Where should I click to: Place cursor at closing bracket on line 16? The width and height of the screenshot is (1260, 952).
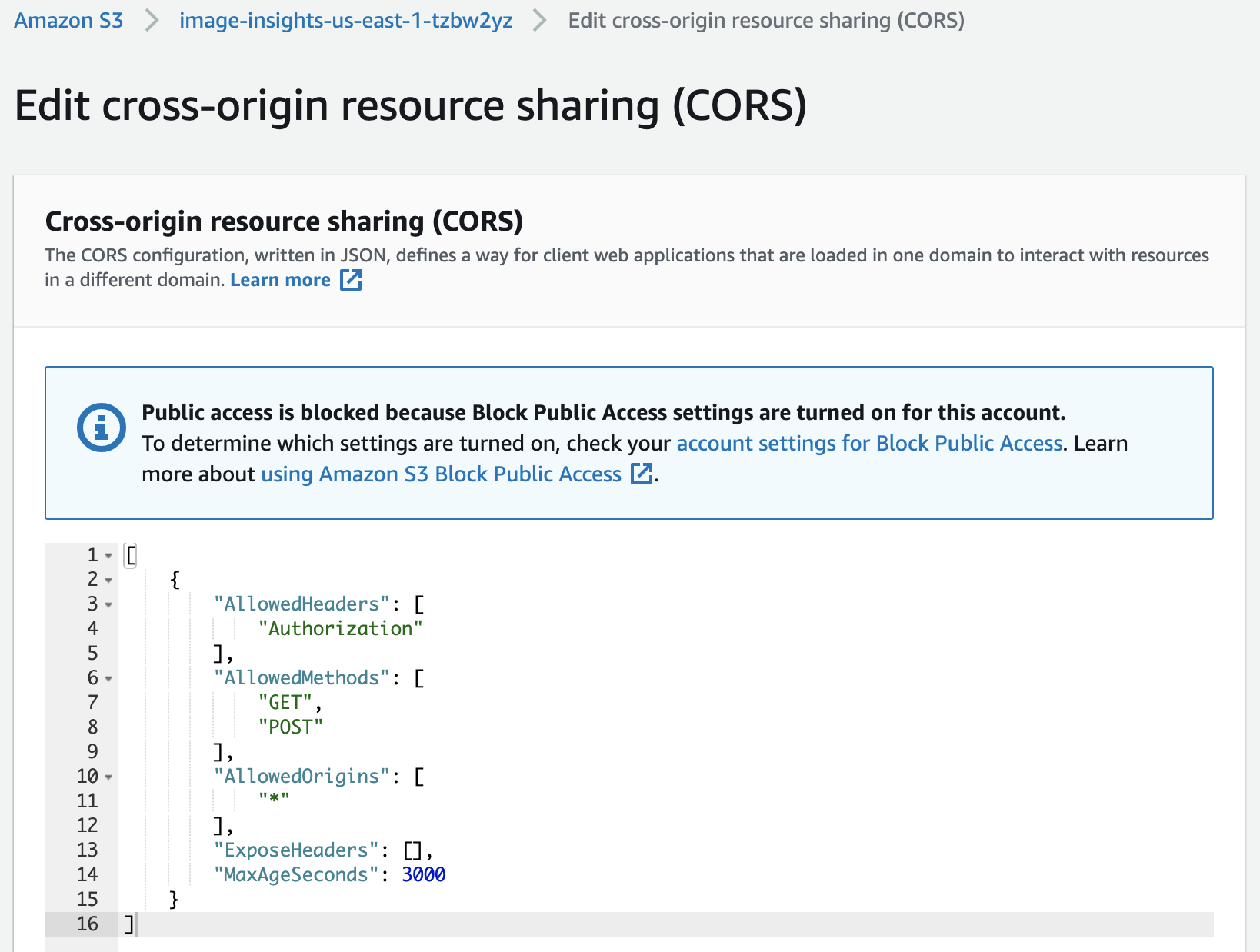[x=129, y=924]
